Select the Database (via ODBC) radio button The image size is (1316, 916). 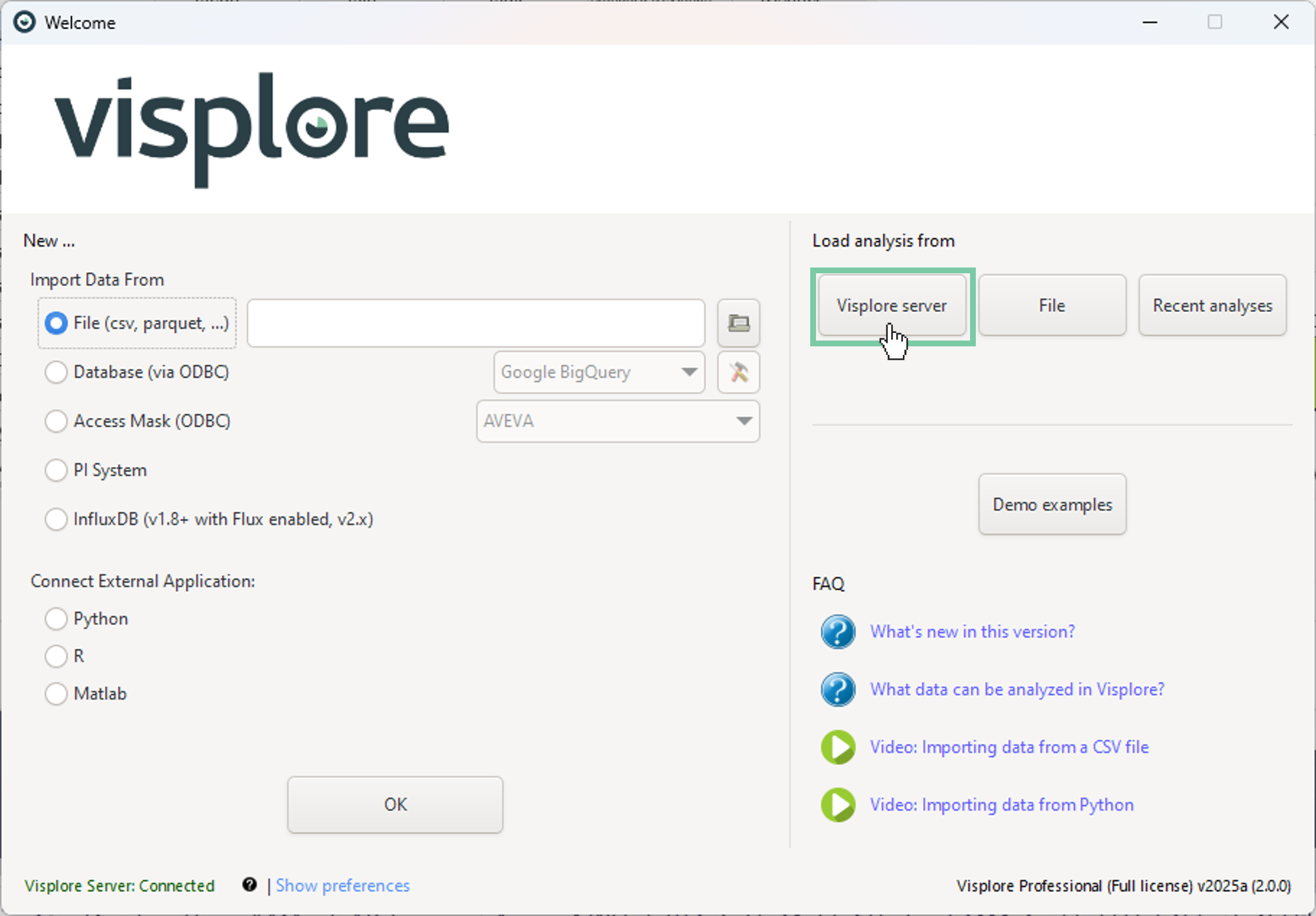pyautogui.click(x=56, y=373)
